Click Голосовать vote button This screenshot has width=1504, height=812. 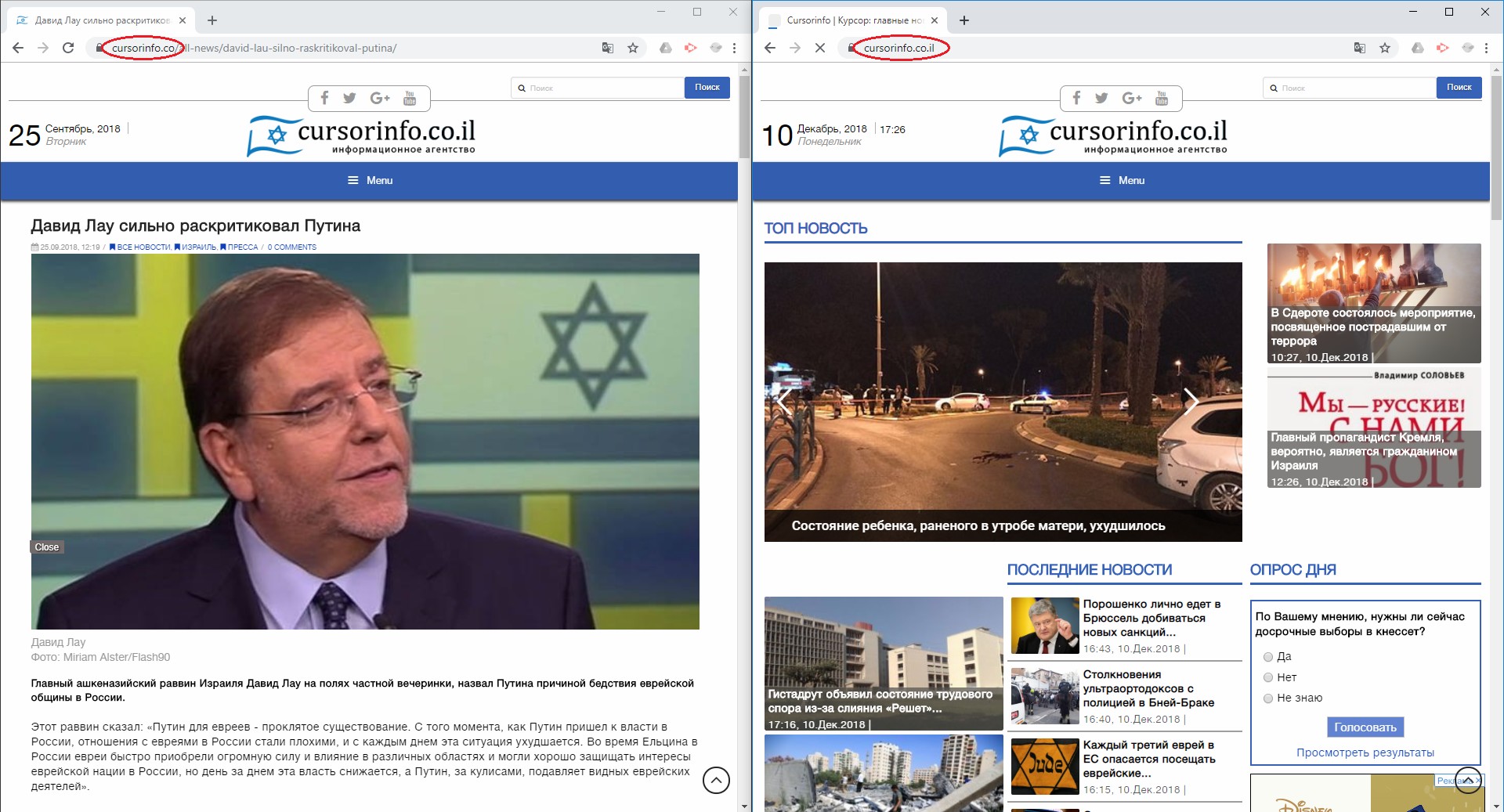1365,727
